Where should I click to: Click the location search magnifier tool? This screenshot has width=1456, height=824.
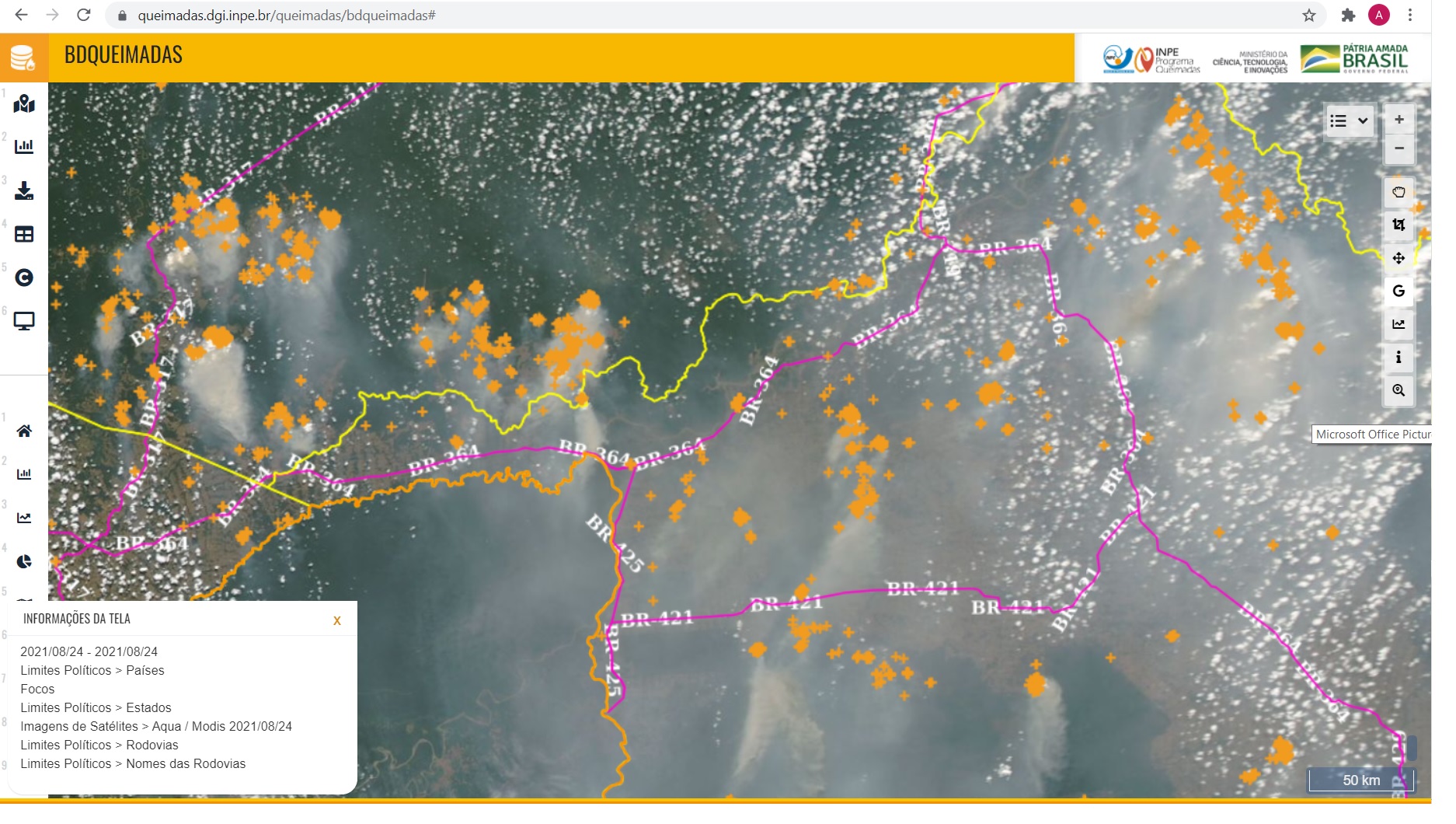[1399, 390]
